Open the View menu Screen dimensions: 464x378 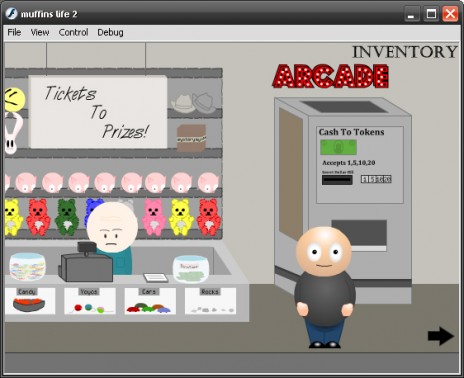[x=40, y=32]
